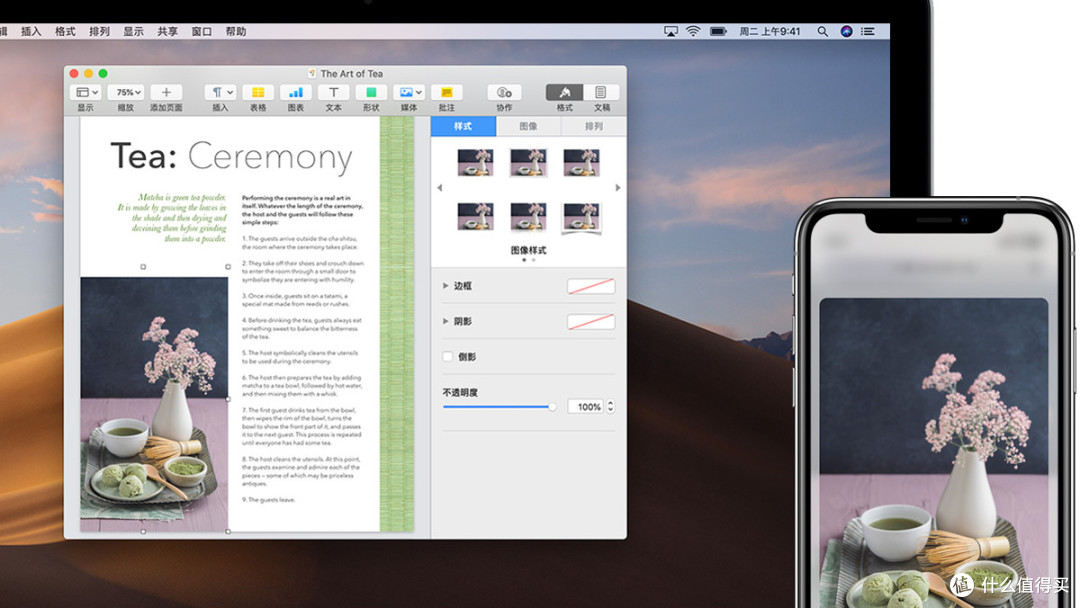Click the Tea: Ceremony heading text
1080x608 pixels.
coord(231,156)
